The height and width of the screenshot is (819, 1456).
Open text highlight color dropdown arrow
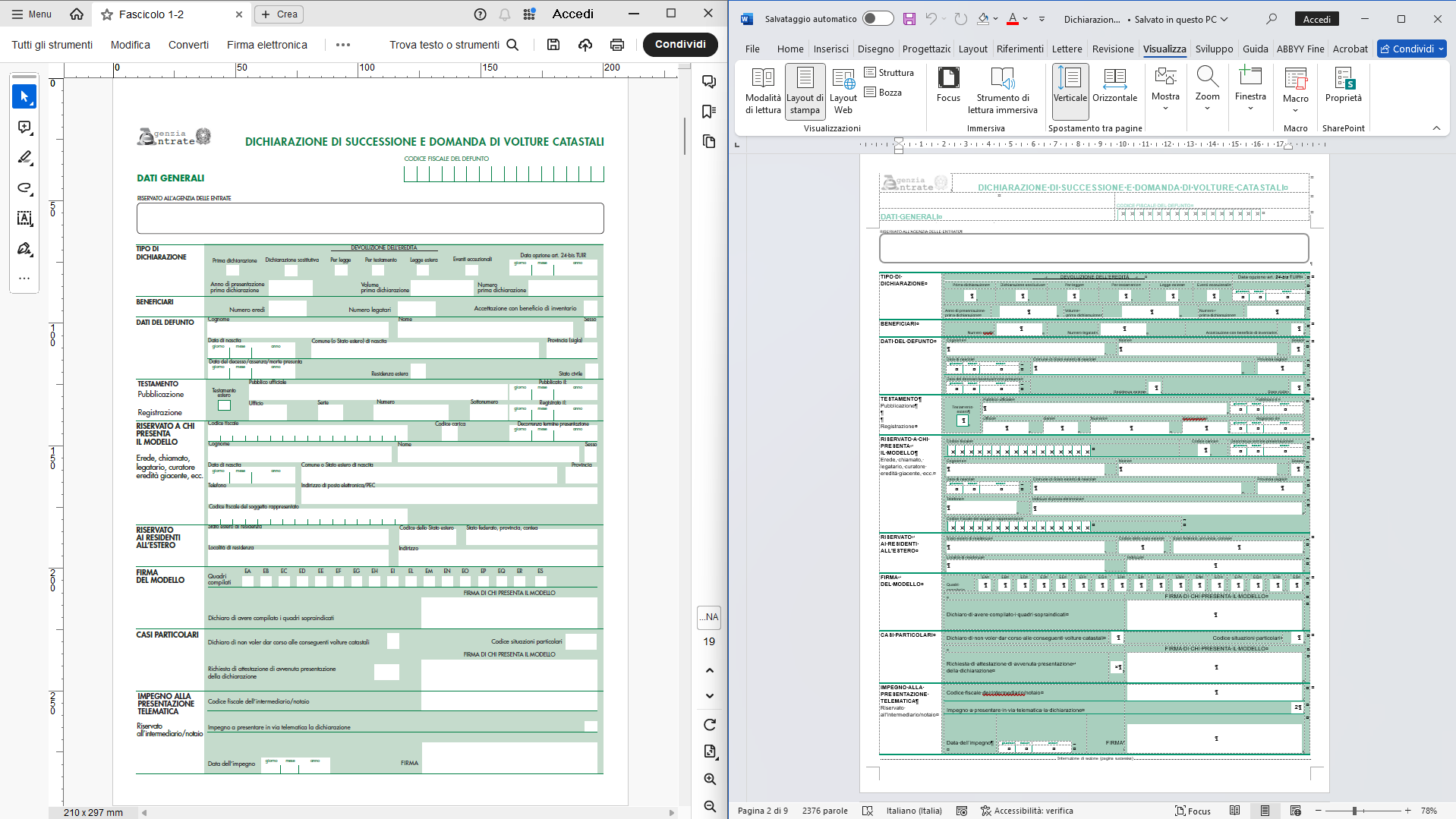[997, 19]
